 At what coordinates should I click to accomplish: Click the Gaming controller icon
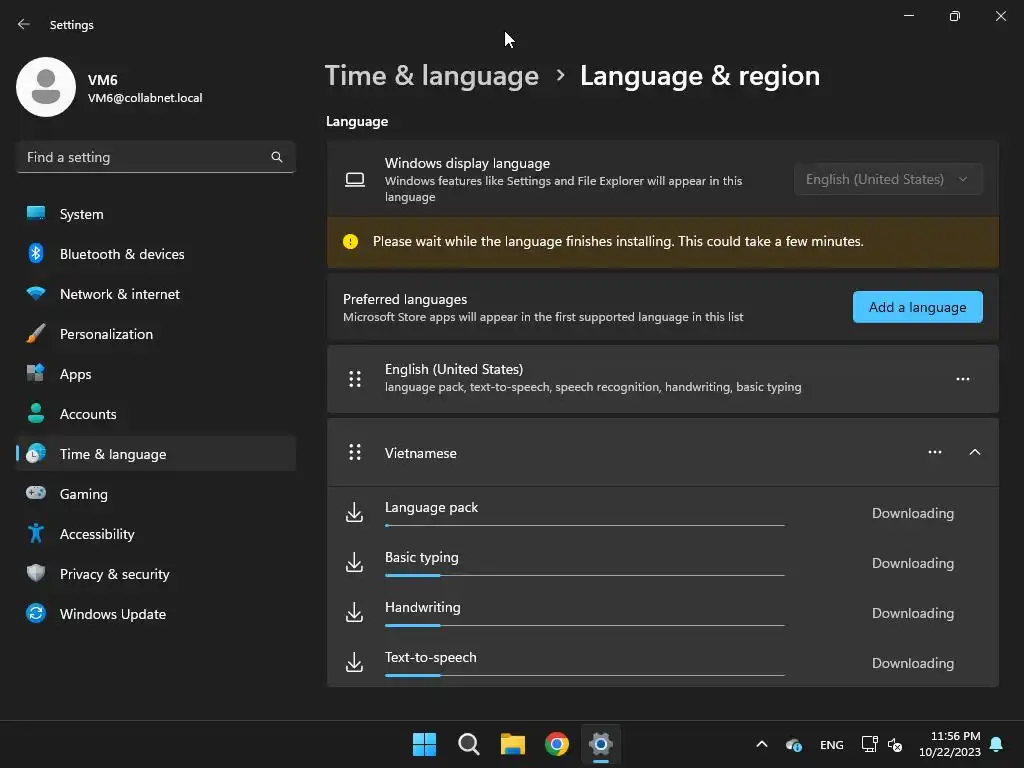tap(36, 493)
